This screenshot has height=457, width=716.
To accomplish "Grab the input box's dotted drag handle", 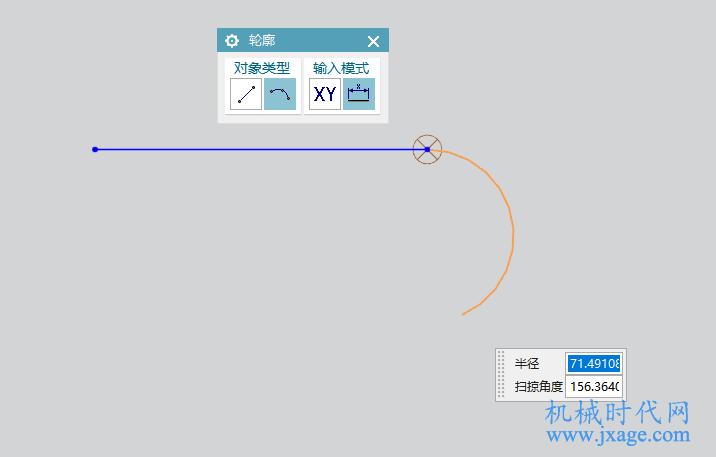I will 501,374.
